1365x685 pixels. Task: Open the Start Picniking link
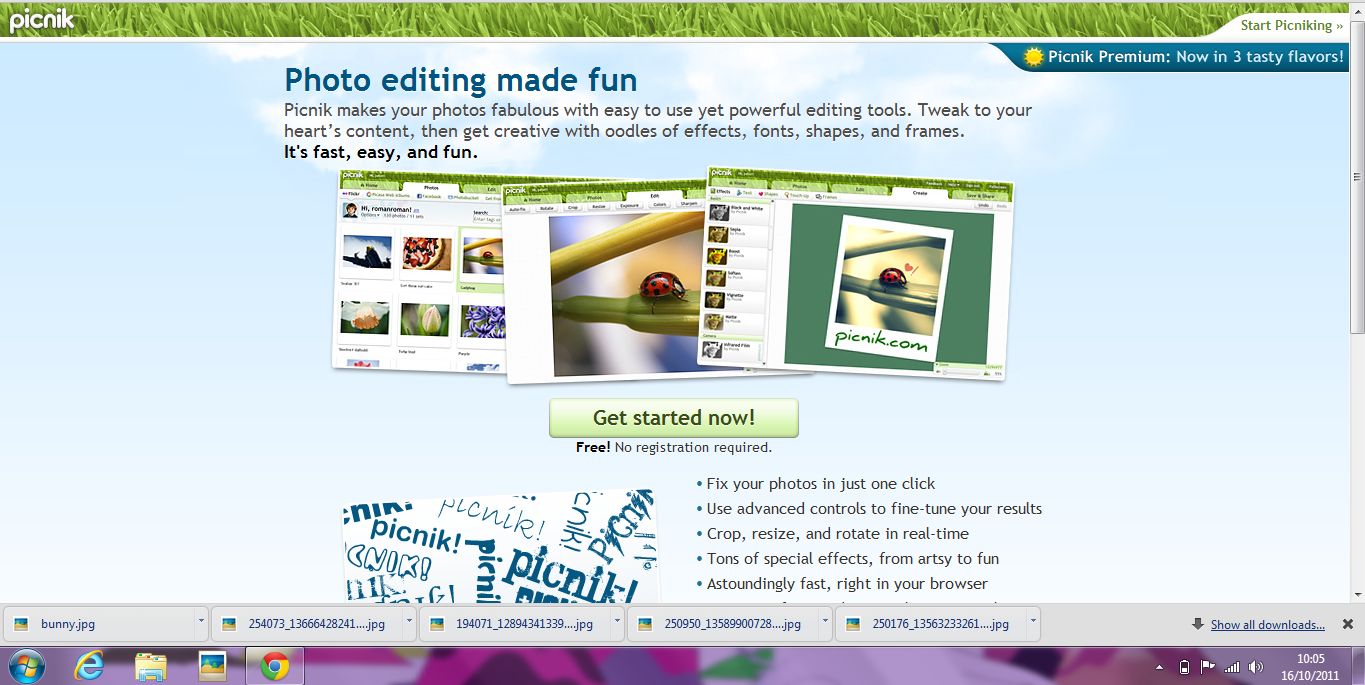(1292, 25)
